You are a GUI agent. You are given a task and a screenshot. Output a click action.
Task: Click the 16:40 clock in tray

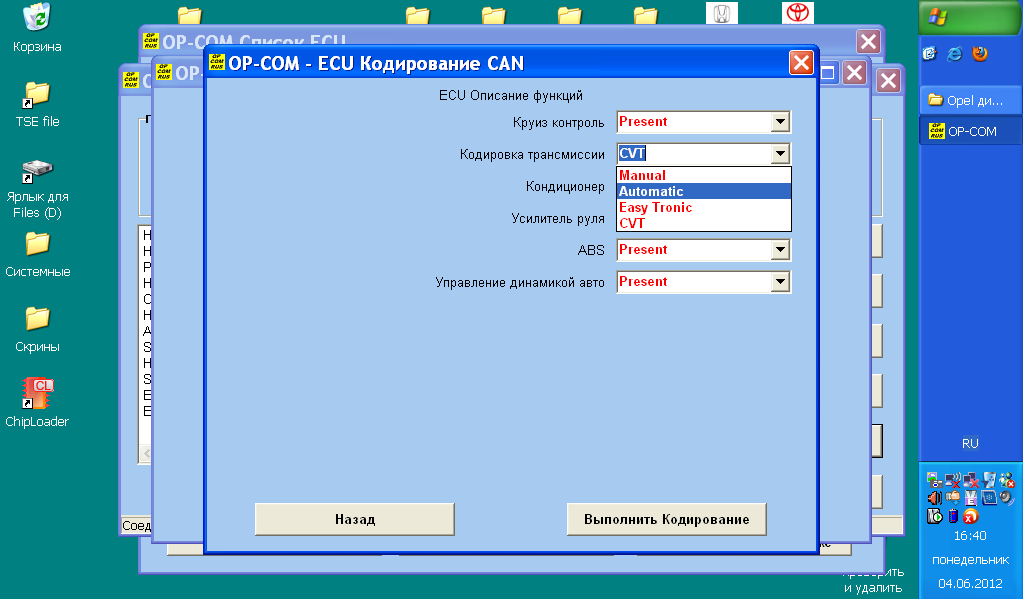click(970, 536)
